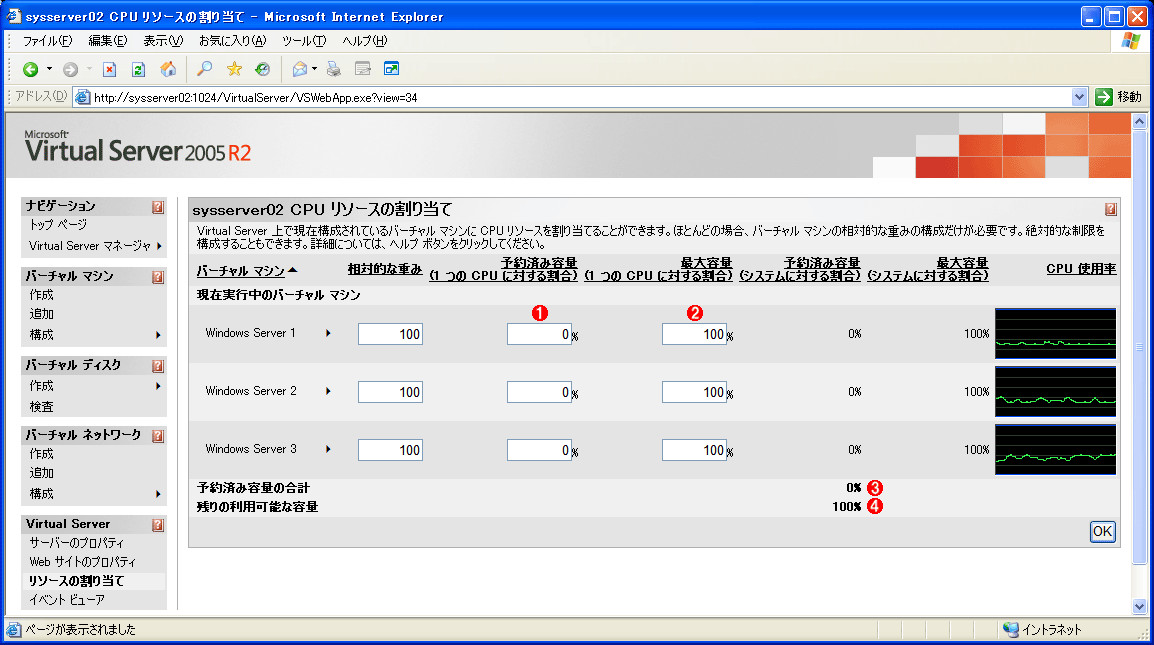This screenshot has height=645, width=1154.
Task: Open help icon beside バーチャル ネットワーク heading
Action: (157, 436)
